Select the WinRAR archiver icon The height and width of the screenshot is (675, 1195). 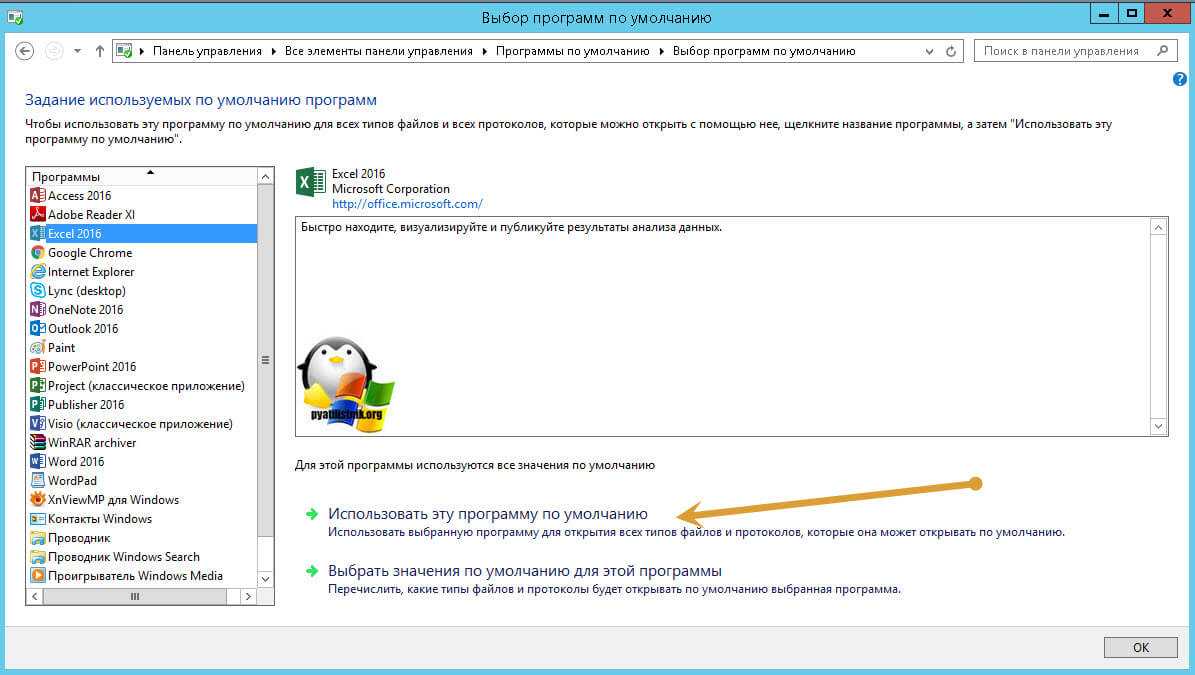(x=38, y=443)
